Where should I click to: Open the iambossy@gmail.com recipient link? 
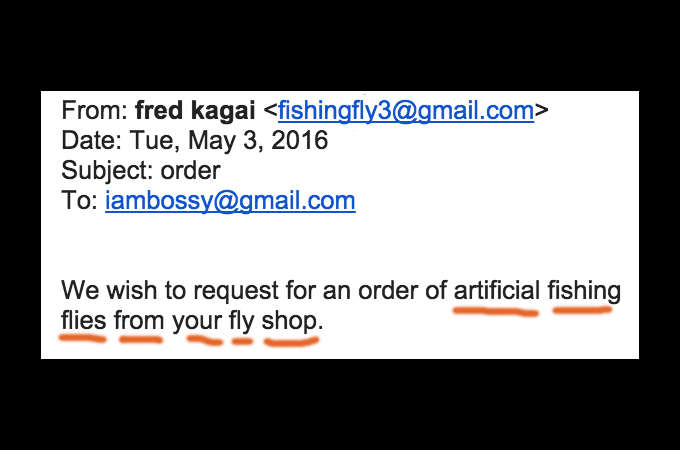tap(230, 201)
